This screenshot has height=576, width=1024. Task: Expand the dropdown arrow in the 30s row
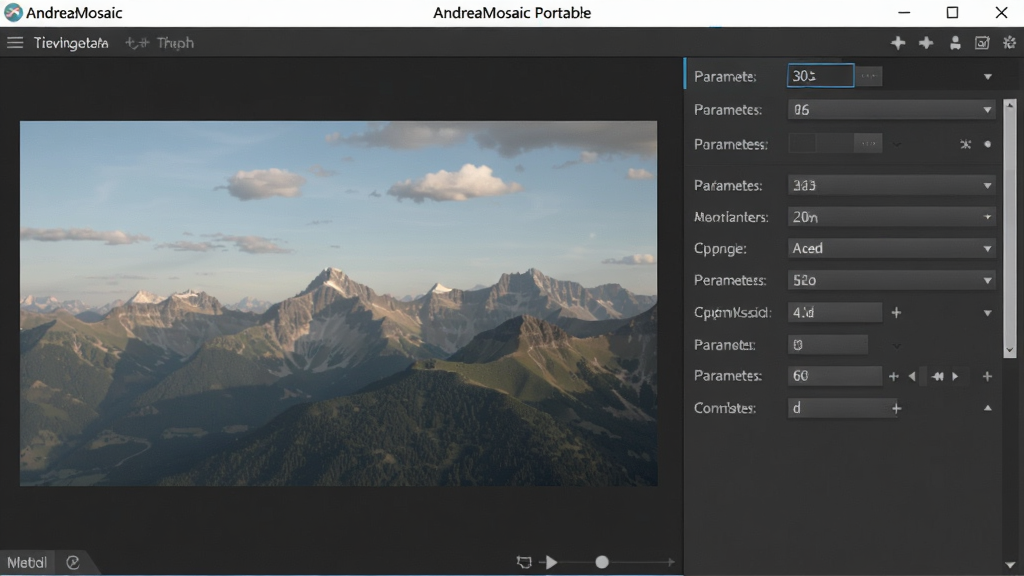(987, 77)
